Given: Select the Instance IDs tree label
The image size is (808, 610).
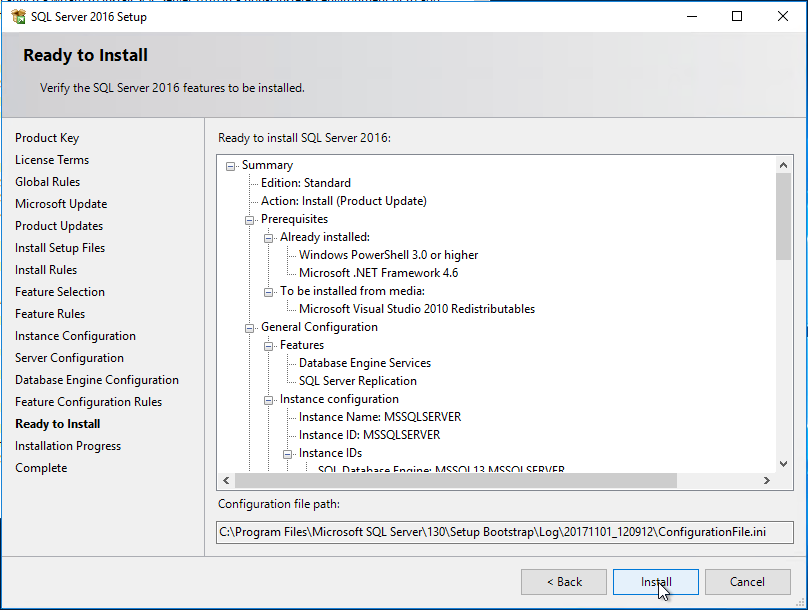Looking at the screenshot, I should point(330,453).
